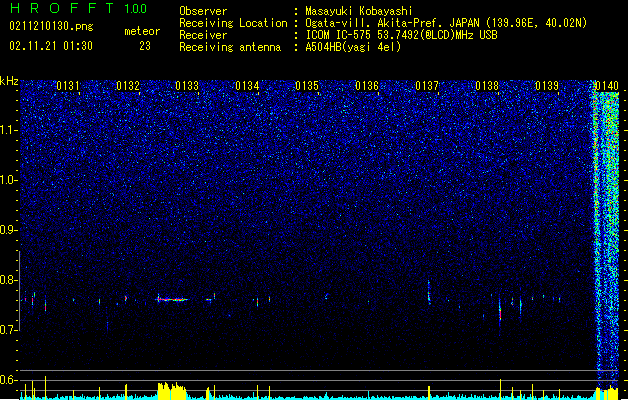The image size is (629, 400).
Task: Click the HROFFT 1.0.0 title text
Action: coord(79,8)
